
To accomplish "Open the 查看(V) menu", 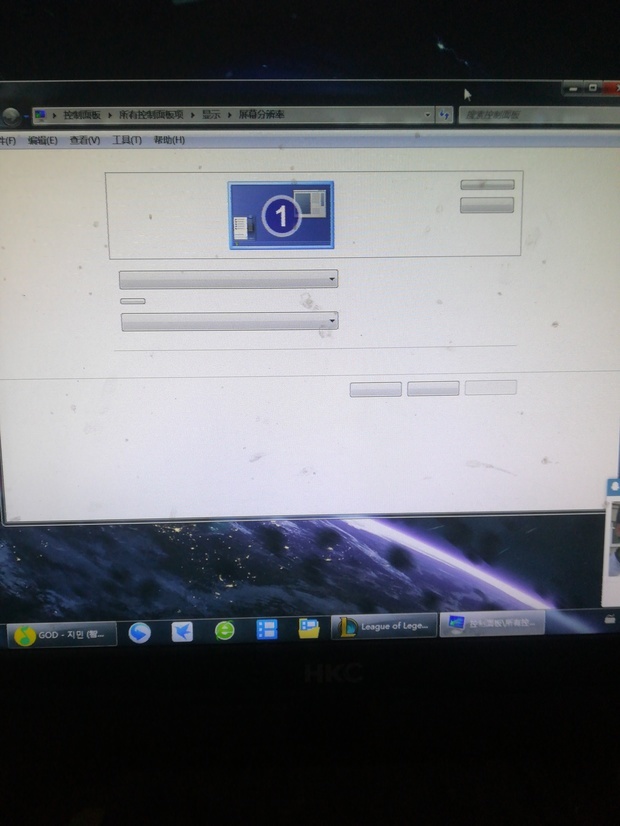I will click(85, 140).
